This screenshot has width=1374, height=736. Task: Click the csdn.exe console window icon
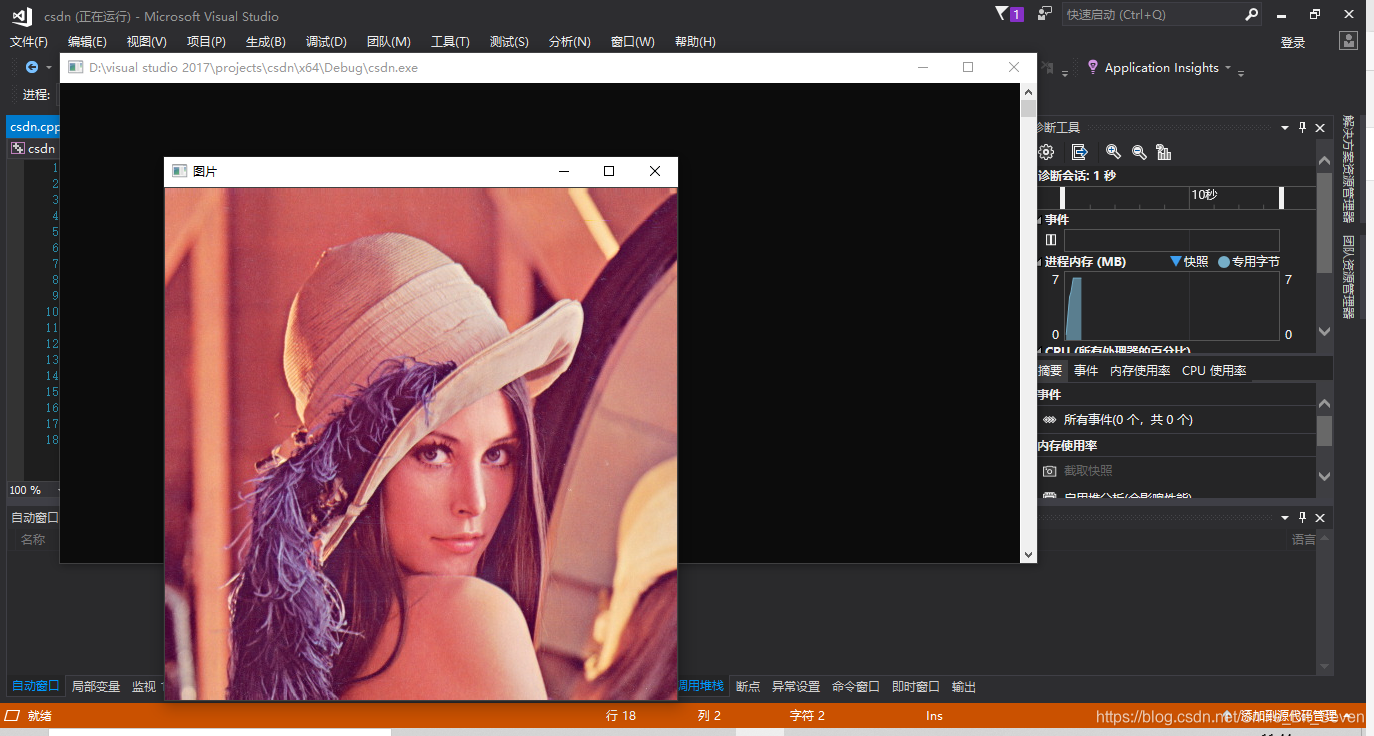(x=75, y=68)
